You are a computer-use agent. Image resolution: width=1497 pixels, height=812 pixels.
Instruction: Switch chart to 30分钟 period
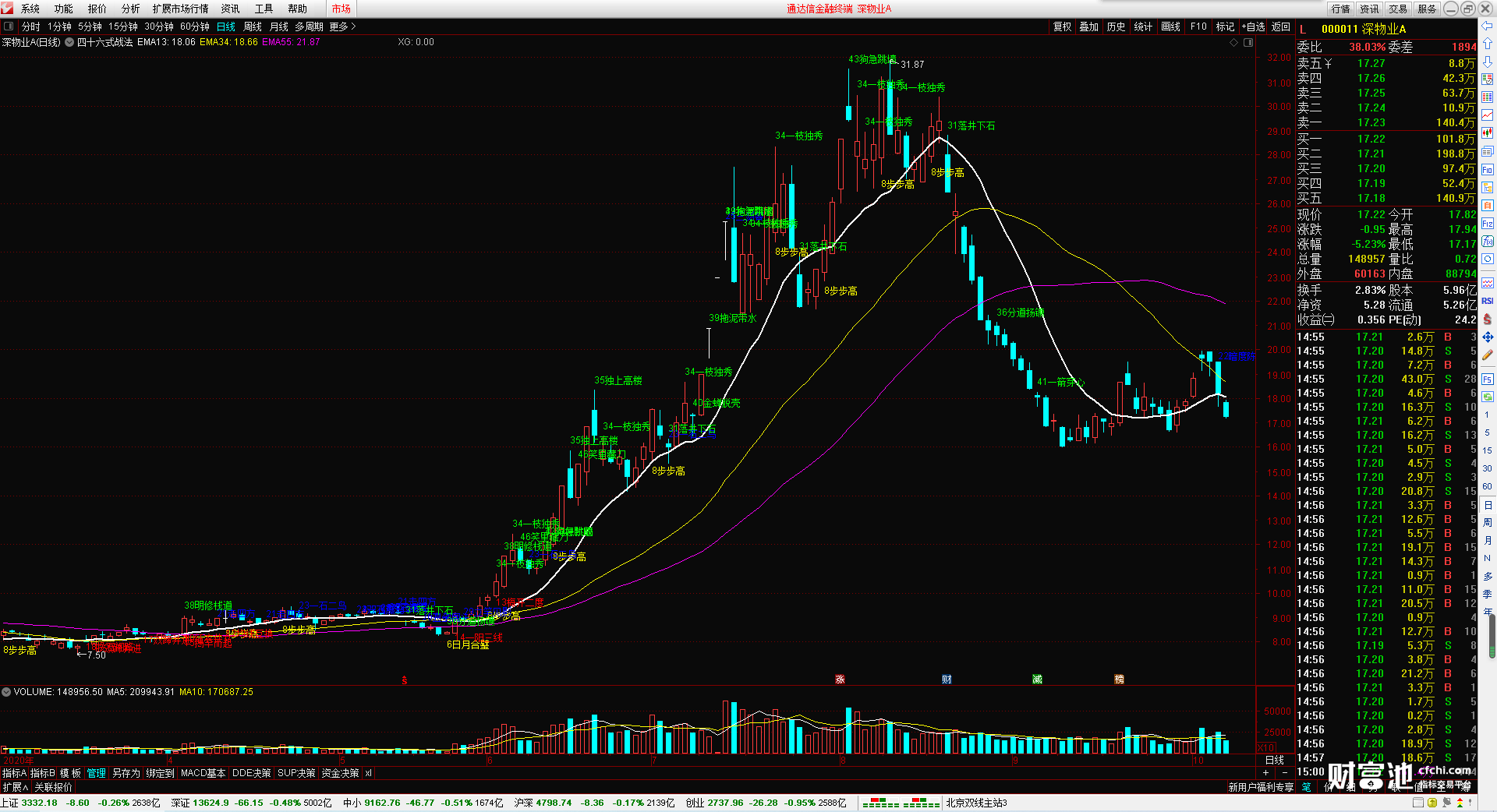coord(159,26)
